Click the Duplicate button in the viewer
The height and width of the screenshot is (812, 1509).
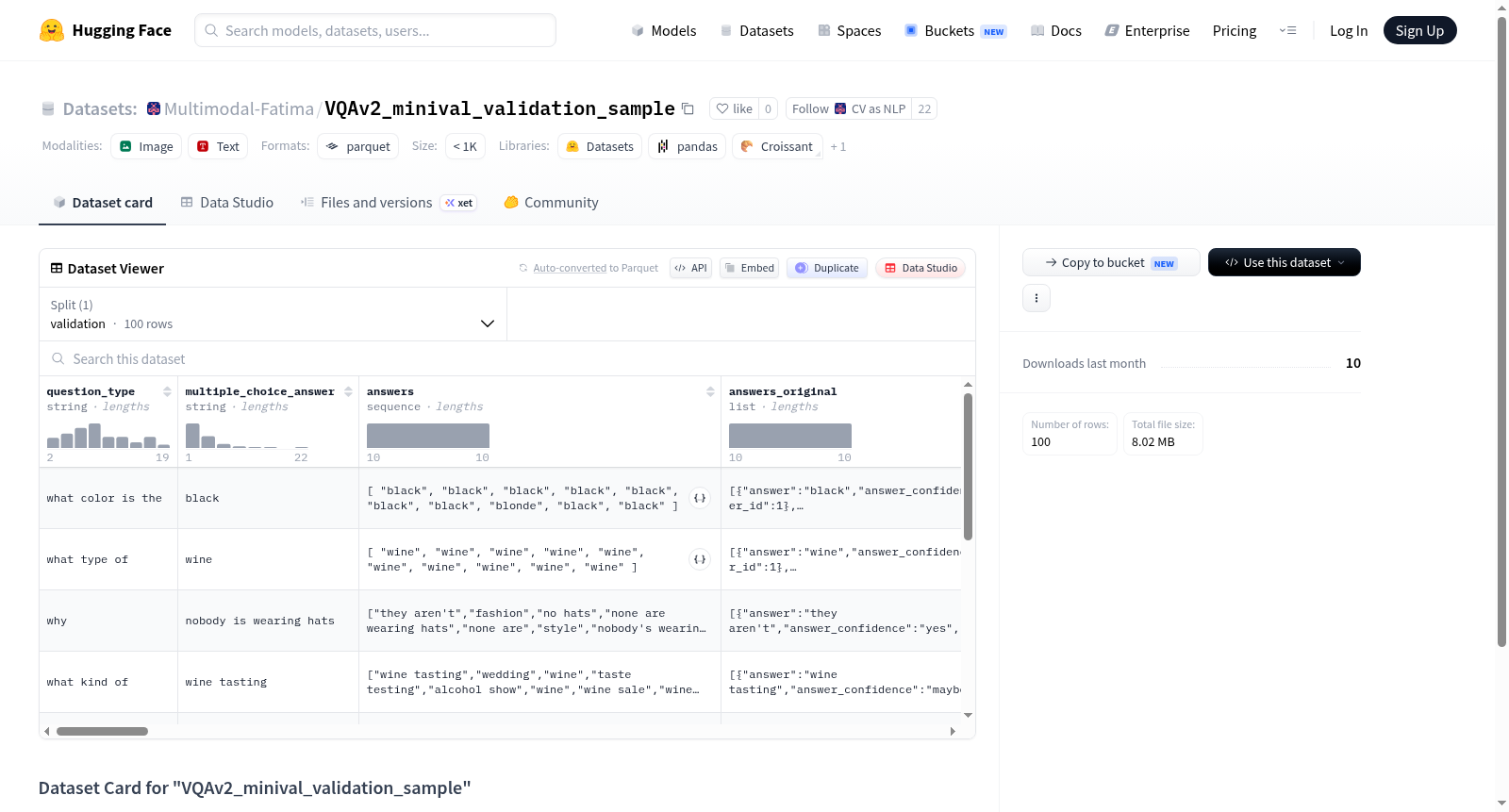[x=827, y=268]
